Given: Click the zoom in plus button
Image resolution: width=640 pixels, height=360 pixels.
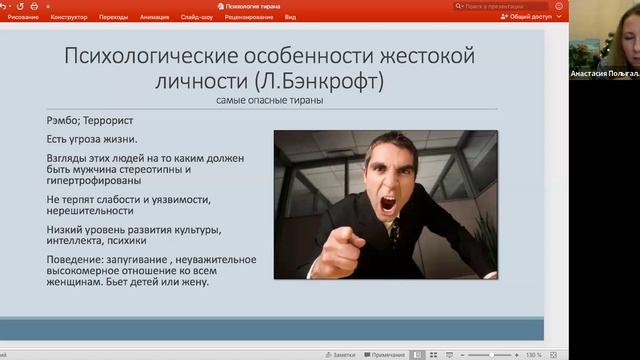Looking at the screenshot, I should [517, 355].
